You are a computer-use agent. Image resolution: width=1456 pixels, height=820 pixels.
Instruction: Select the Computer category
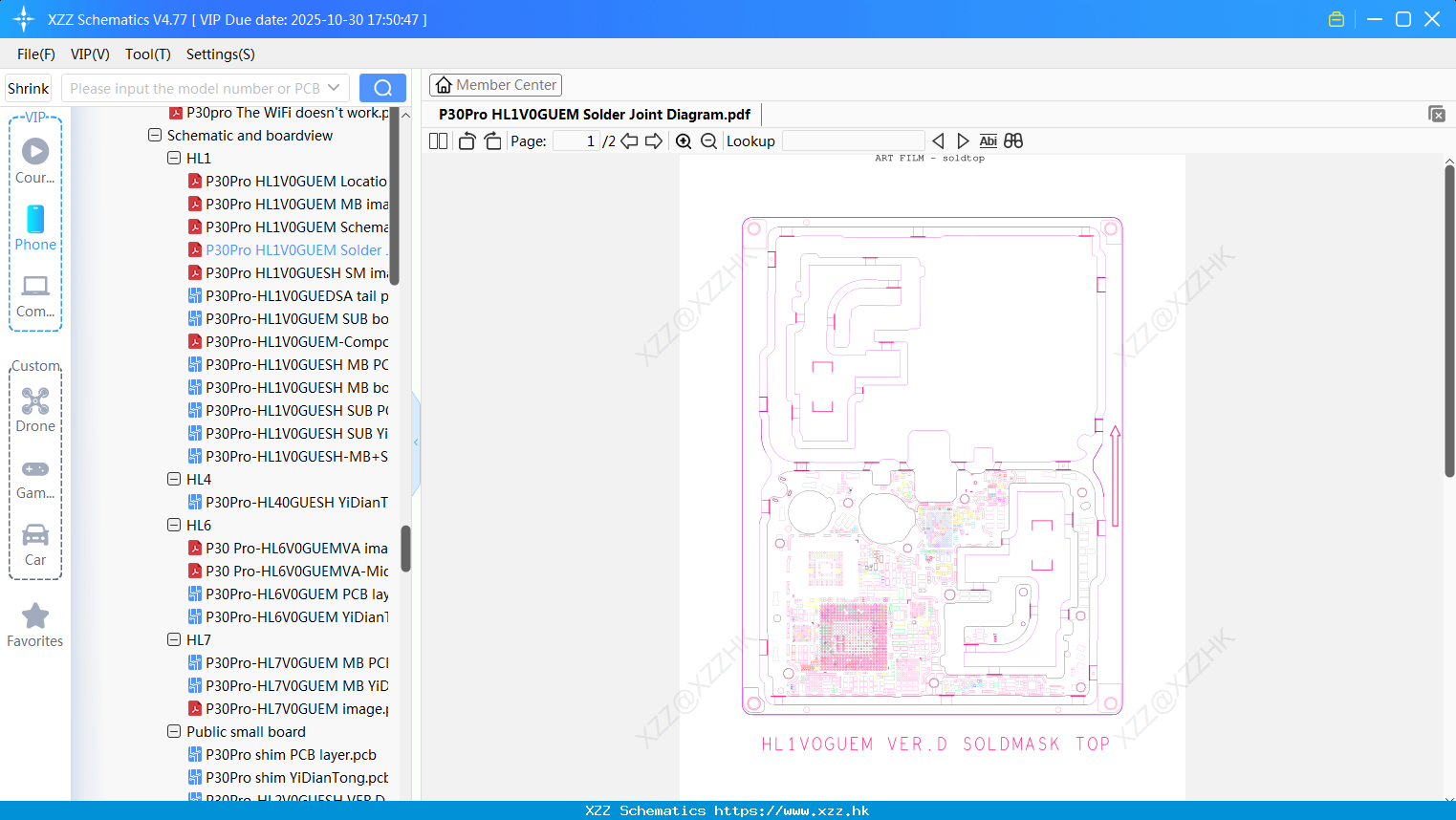pyautogui.click(x=35, y=296)
